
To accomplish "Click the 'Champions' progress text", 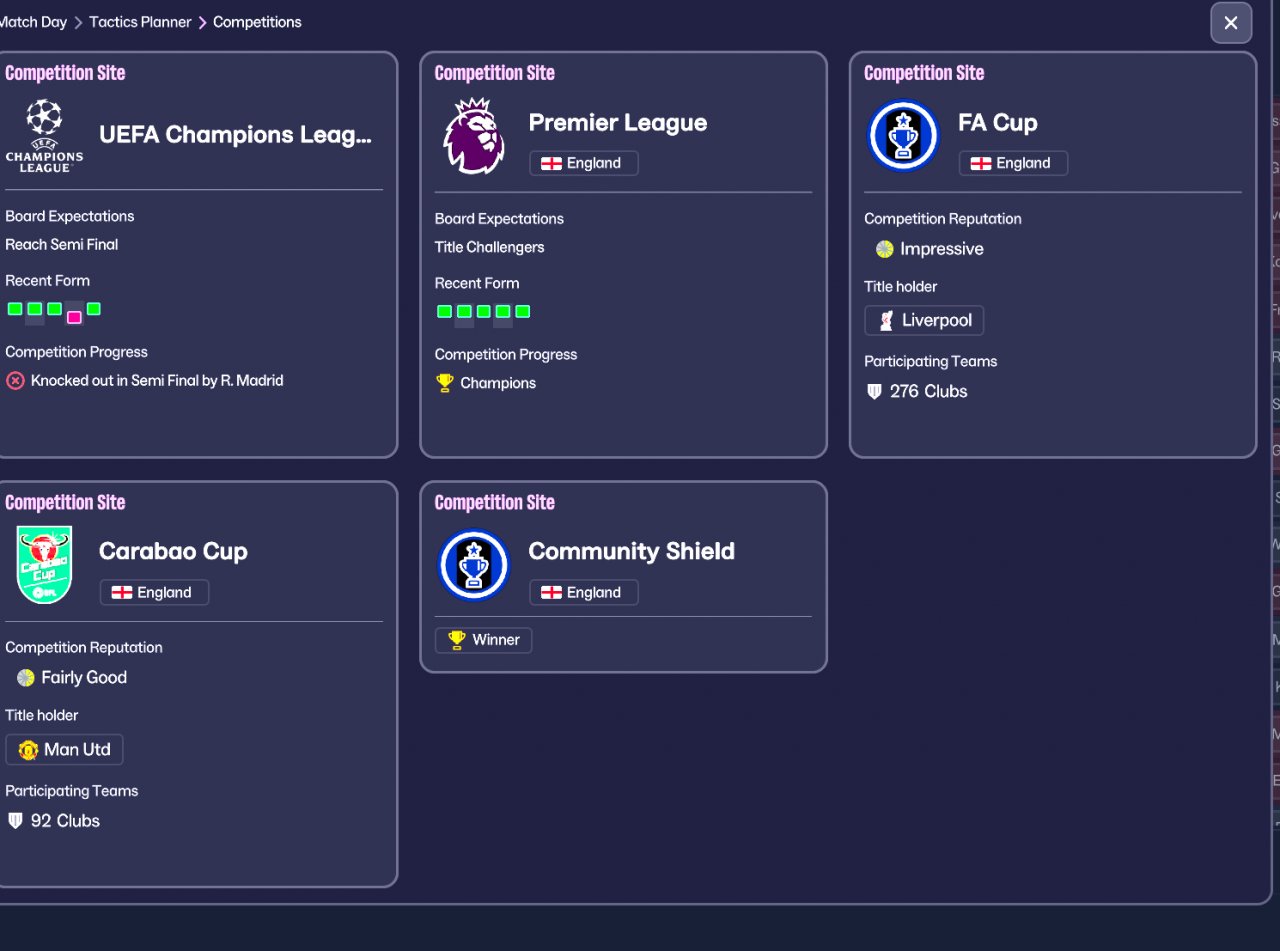I will pos(498,384).
